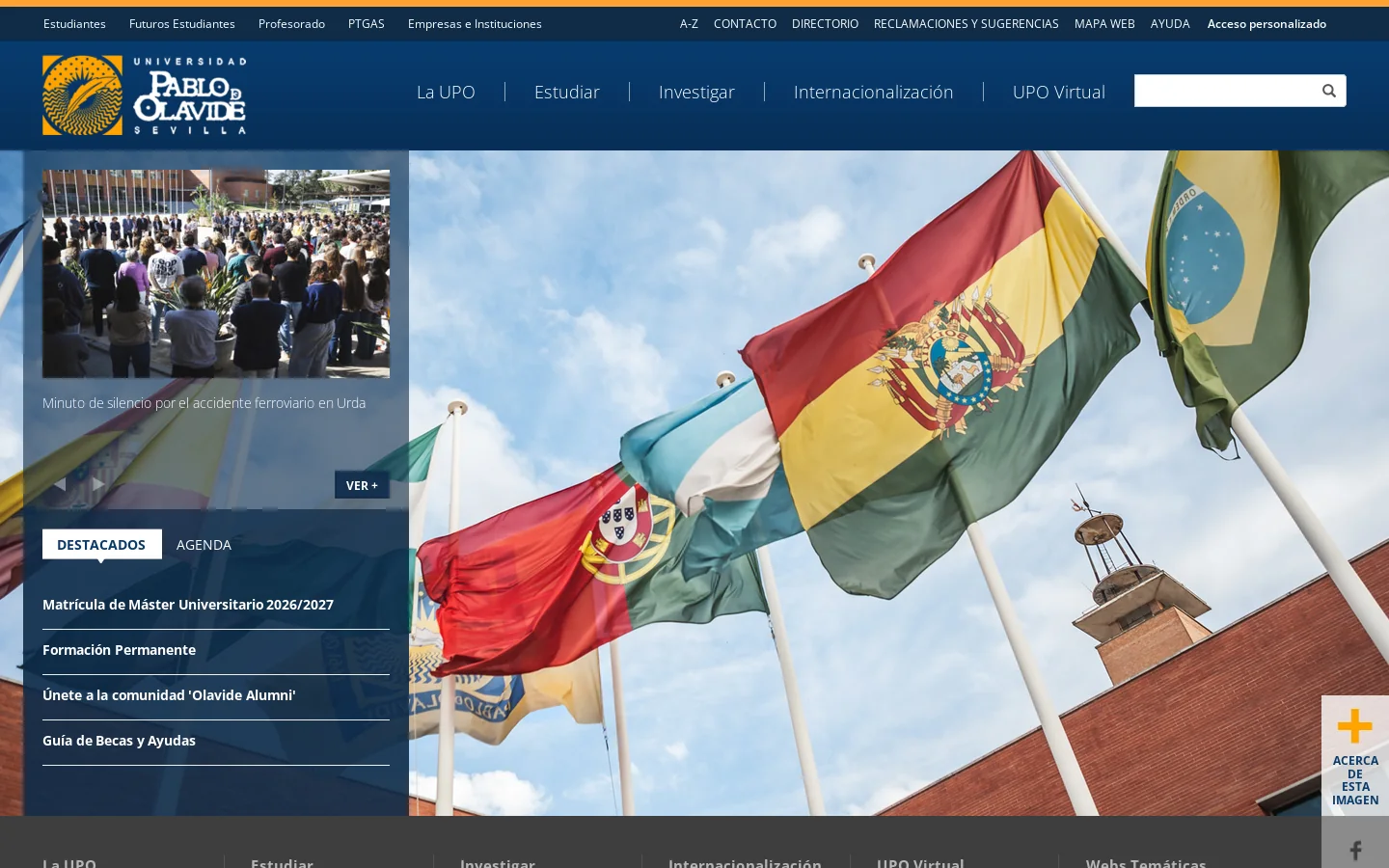Click the footer UPO Virtual heading
The width and height of the screenshot is (1389, 868).
[920, 862]
